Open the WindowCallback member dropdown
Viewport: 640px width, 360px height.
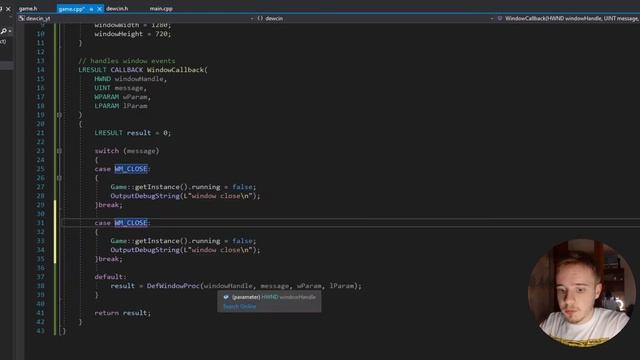point(568,18)
